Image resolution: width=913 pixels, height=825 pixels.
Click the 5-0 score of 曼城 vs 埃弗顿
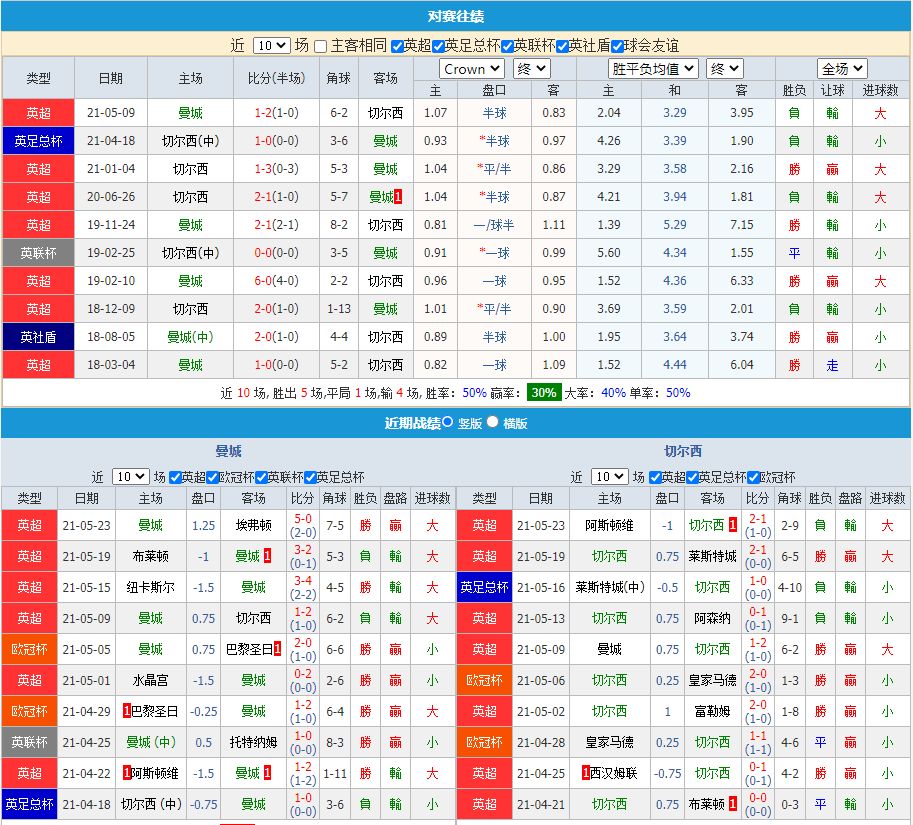click(303, 519)
